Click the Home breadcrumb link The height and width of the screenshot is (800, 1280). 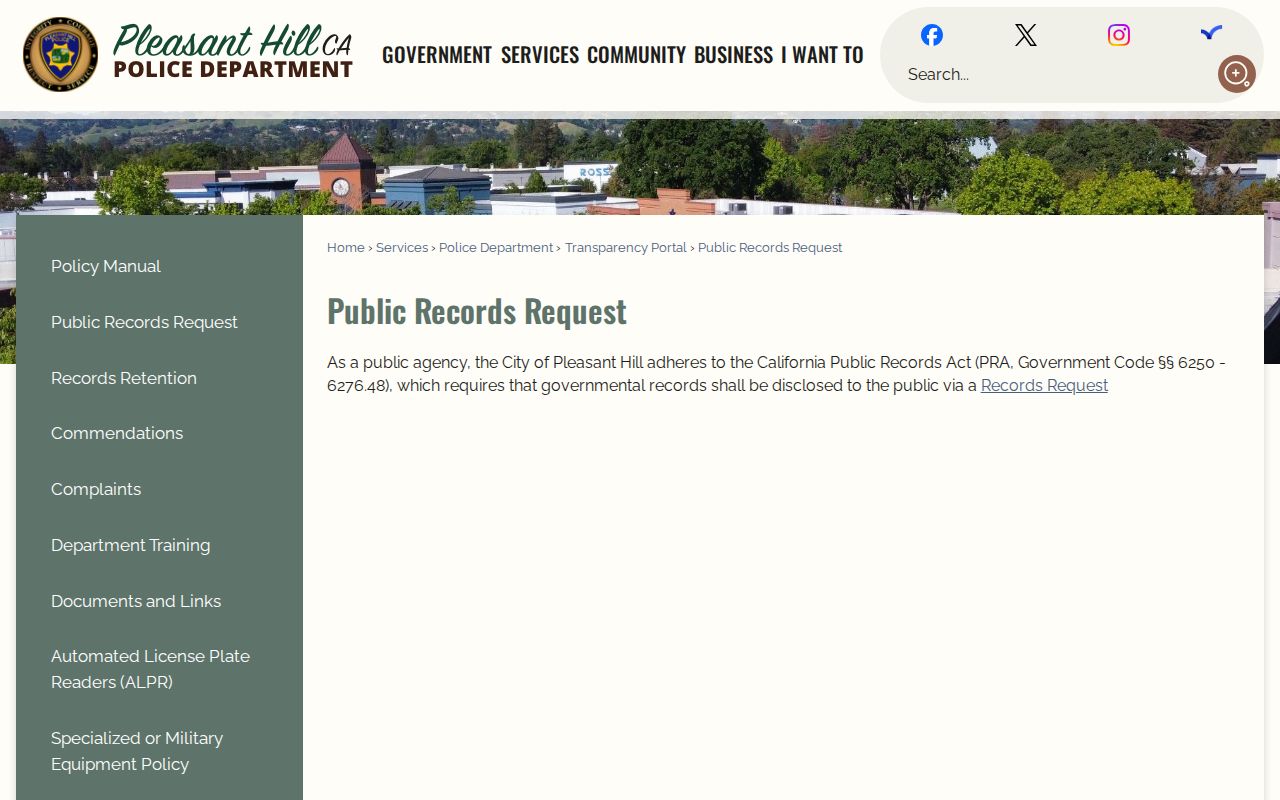(346, 248)
